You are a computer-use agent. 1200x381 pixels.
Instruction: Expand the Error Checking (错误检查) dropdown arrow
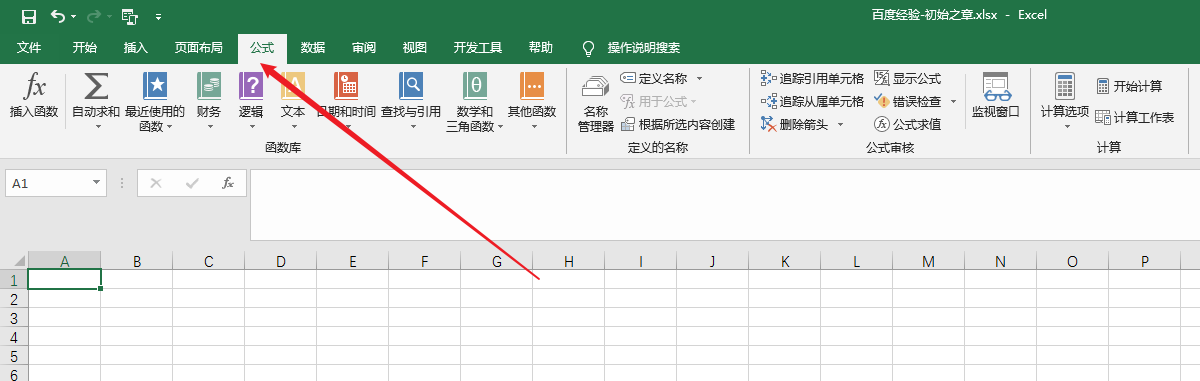point(953,101)
